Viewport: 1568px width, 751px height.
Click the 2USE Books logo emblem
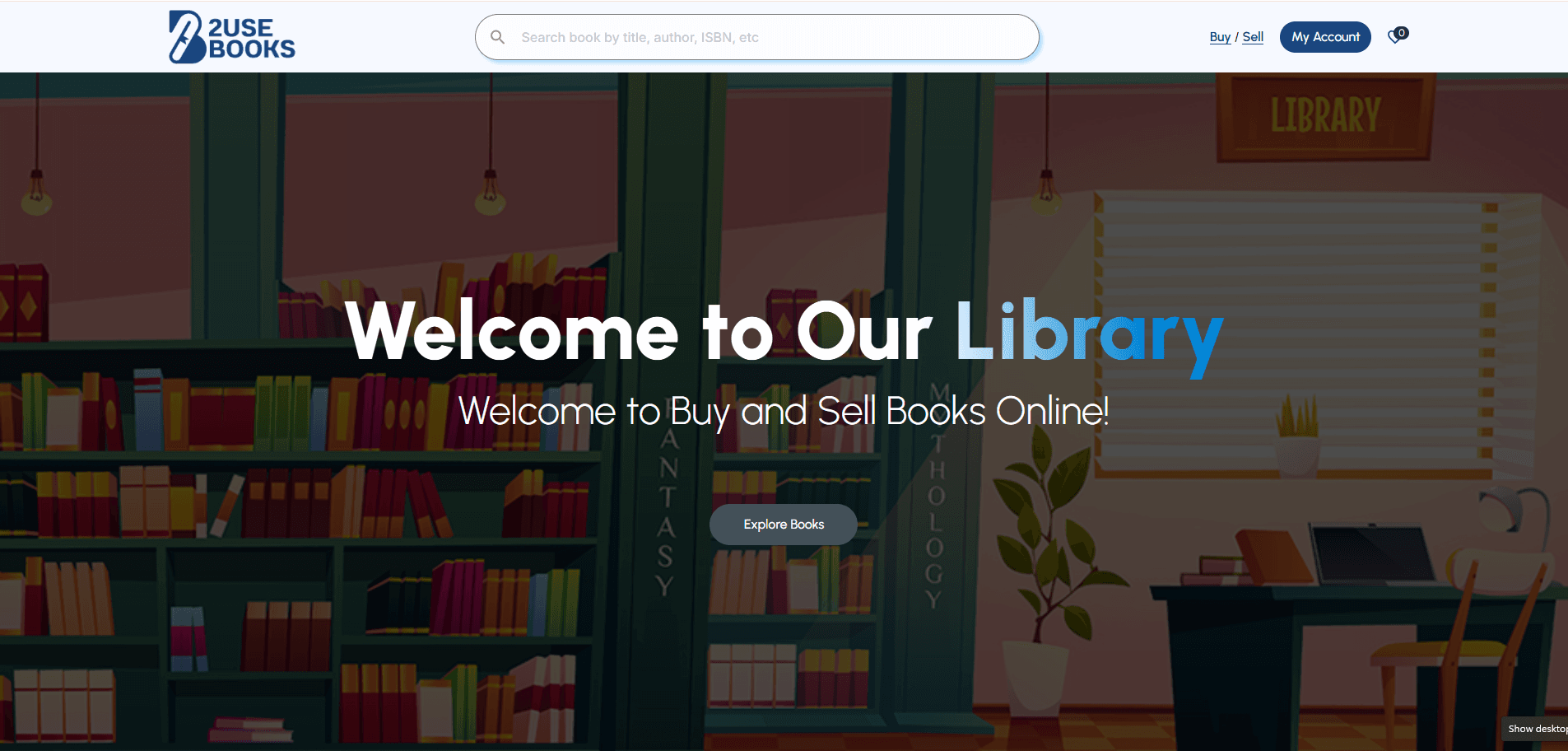187,37
